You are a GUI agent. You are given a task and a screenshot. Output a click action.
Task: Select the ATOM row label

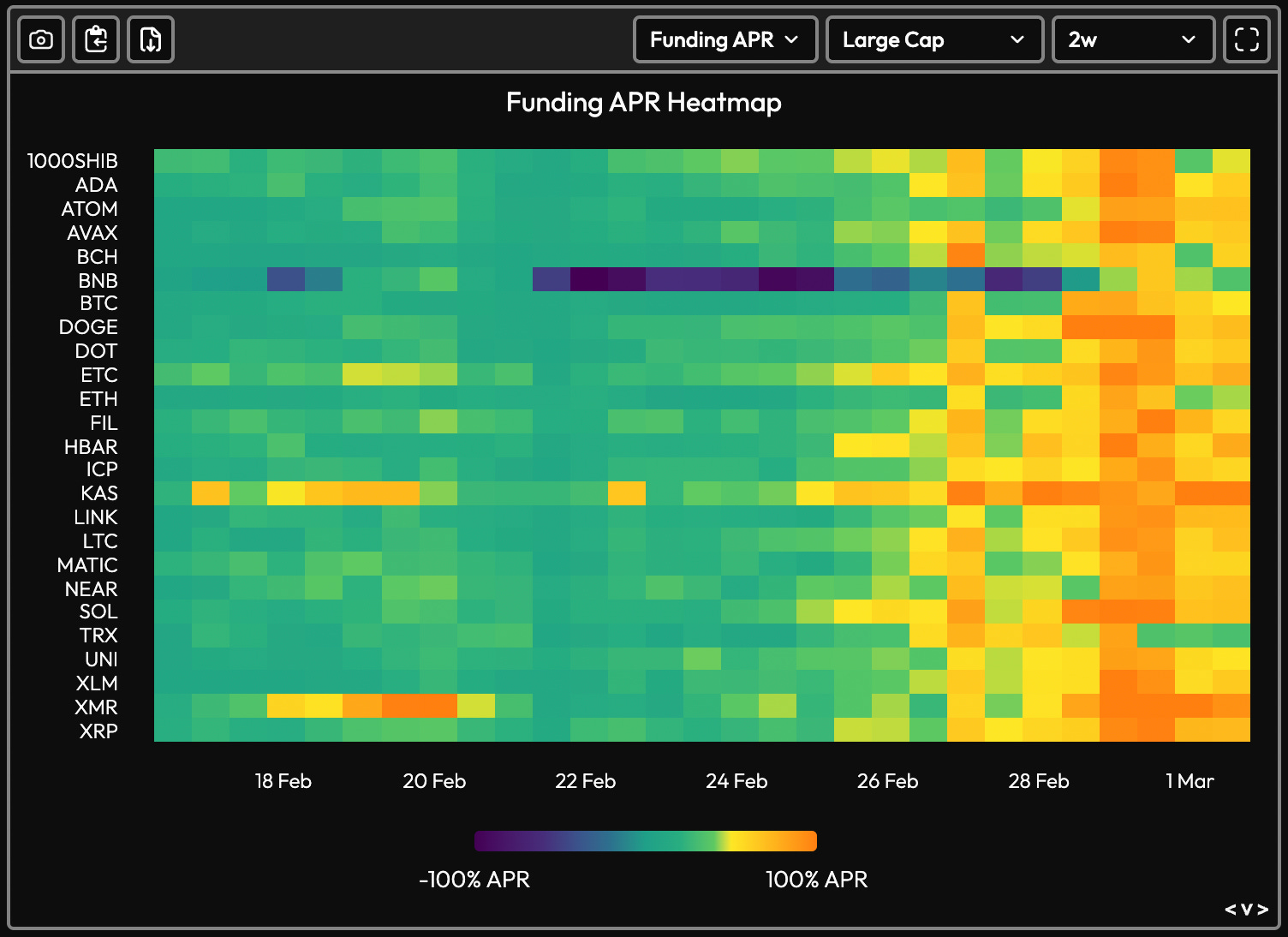pyautogui.click(x=89, y=209)
